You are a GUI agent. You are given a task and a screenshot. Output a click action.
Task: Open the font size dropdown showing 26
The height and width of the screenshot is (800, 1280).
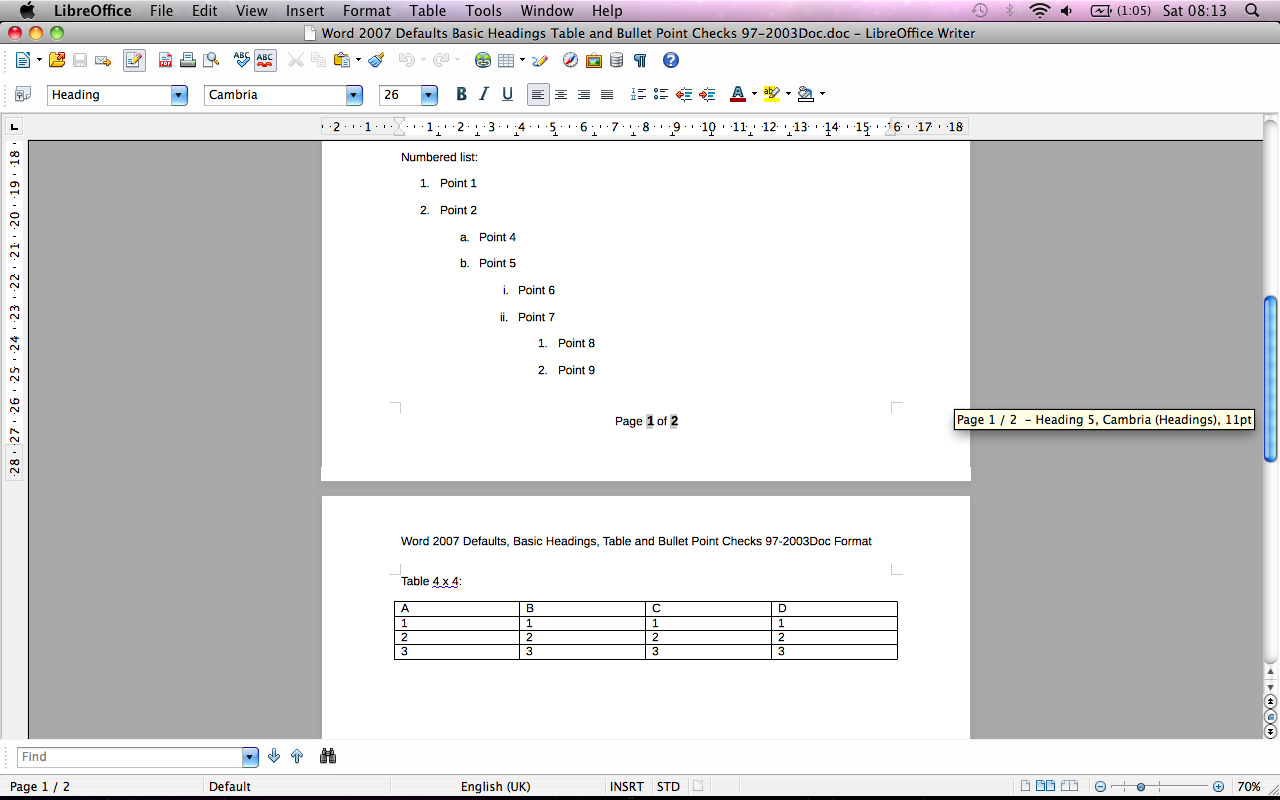pos(429,95)
